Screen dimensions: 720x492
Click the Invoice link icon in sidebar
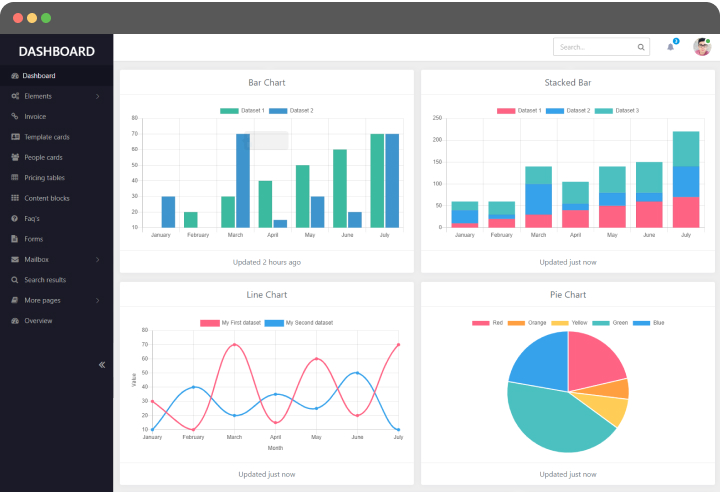point(15,116)
